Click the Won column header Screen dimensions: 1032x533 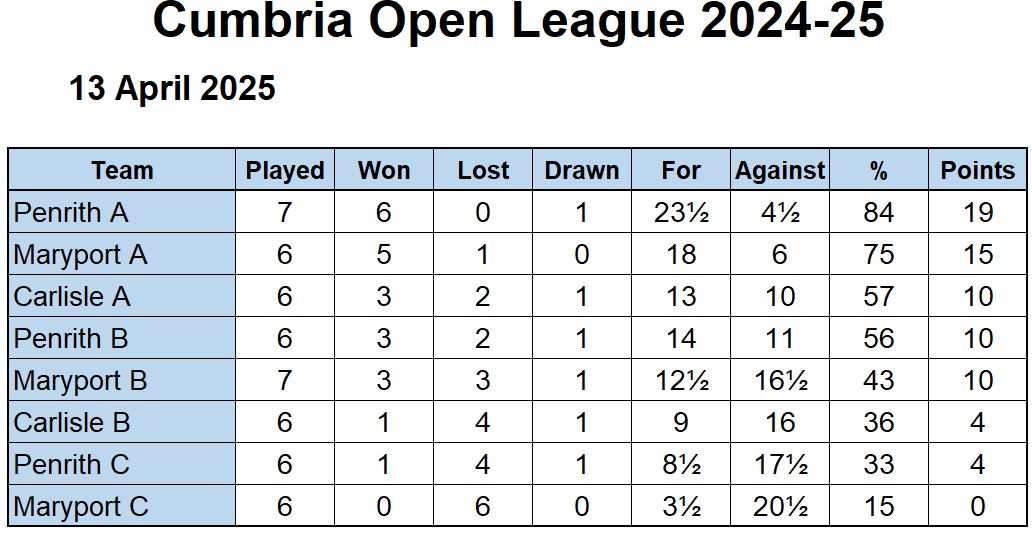(384, 170)
